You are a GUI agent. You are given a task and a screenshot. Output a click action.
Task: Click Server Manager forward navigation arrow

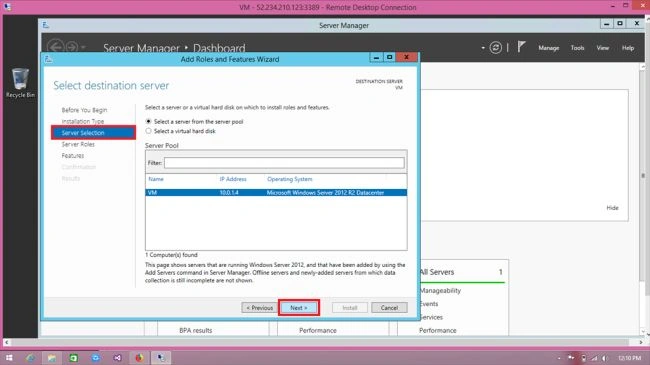pos(72,46)
